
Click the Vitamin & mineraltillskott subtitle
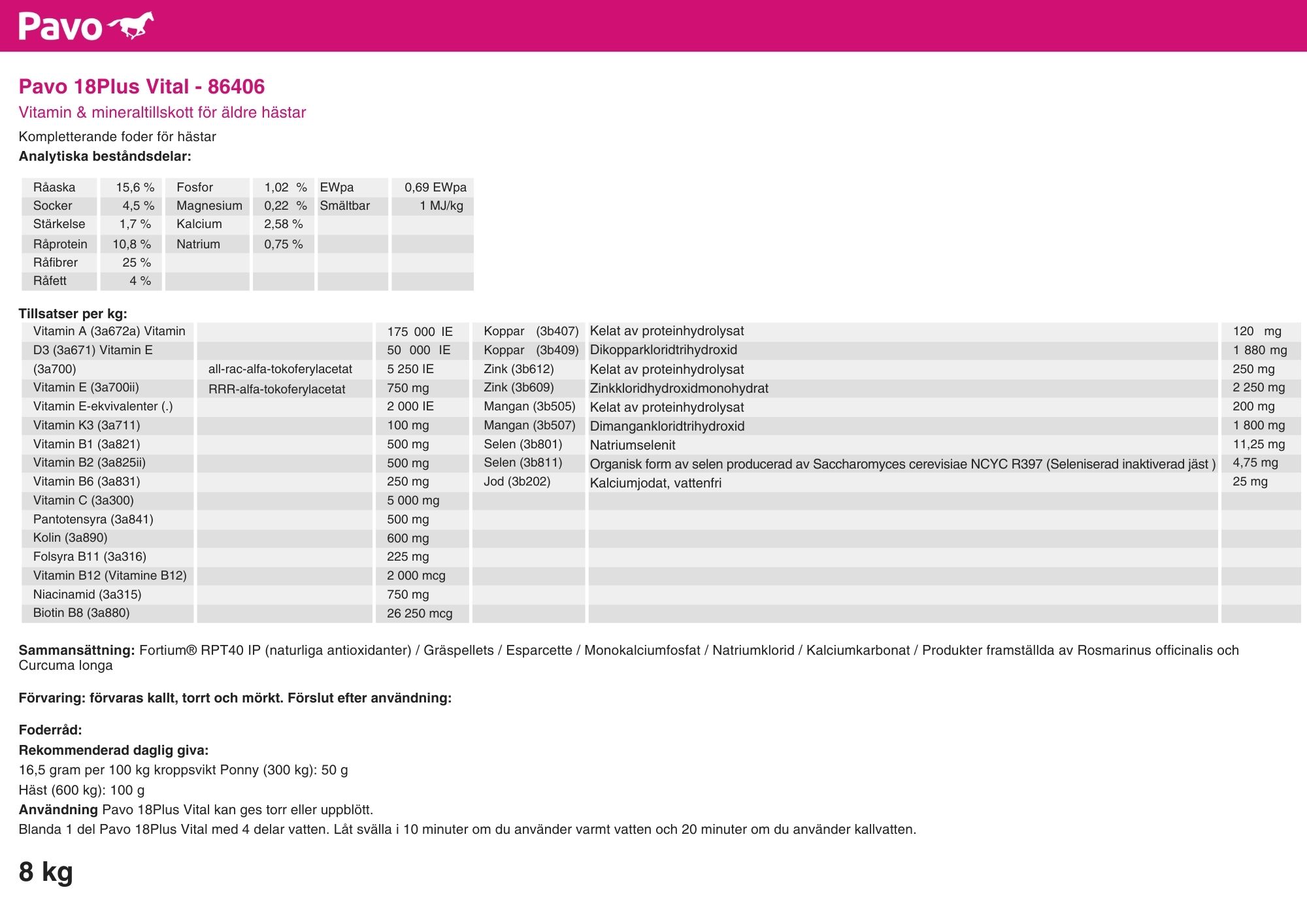tap(162, 112)
